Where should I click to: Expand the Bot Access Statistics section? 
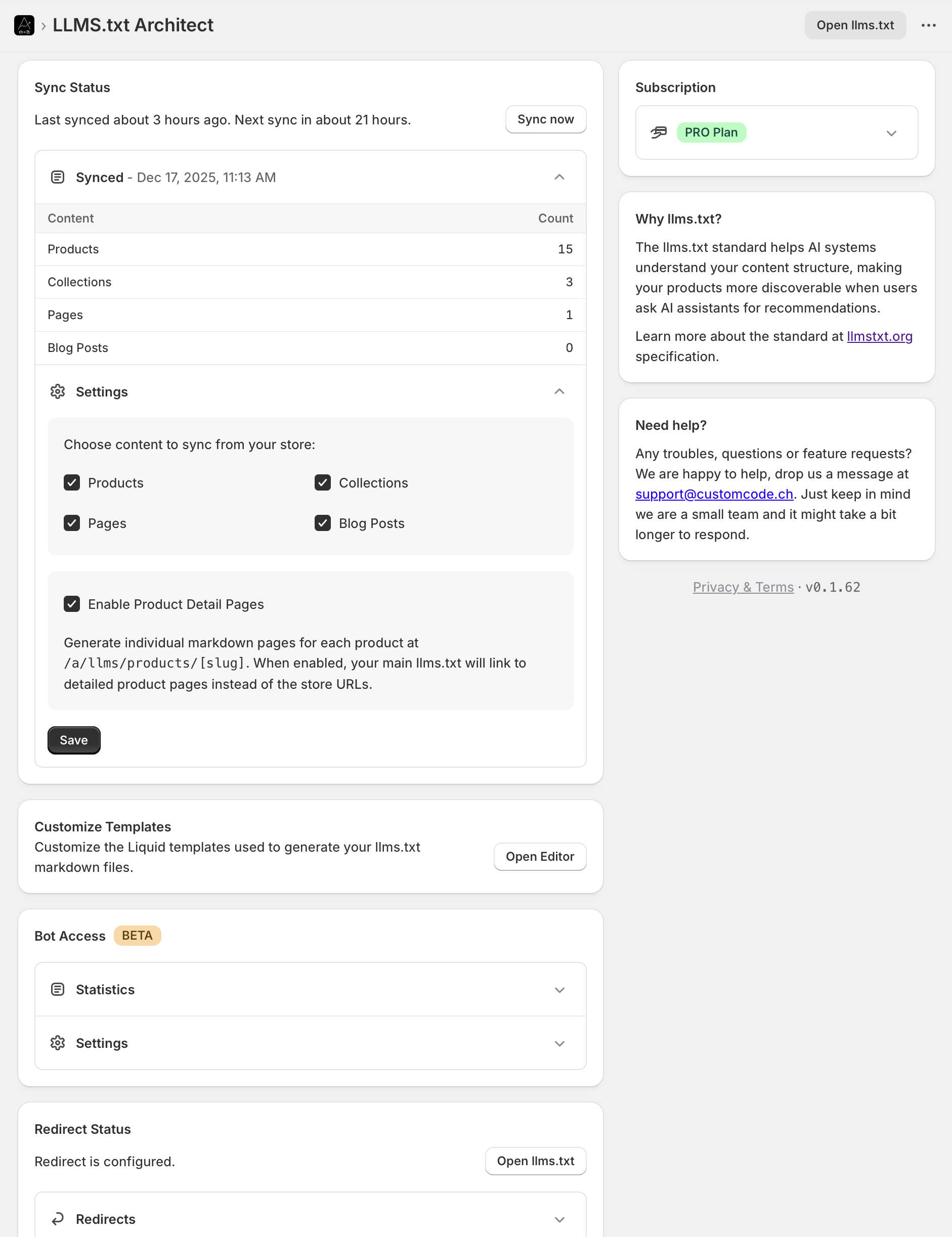559,990
